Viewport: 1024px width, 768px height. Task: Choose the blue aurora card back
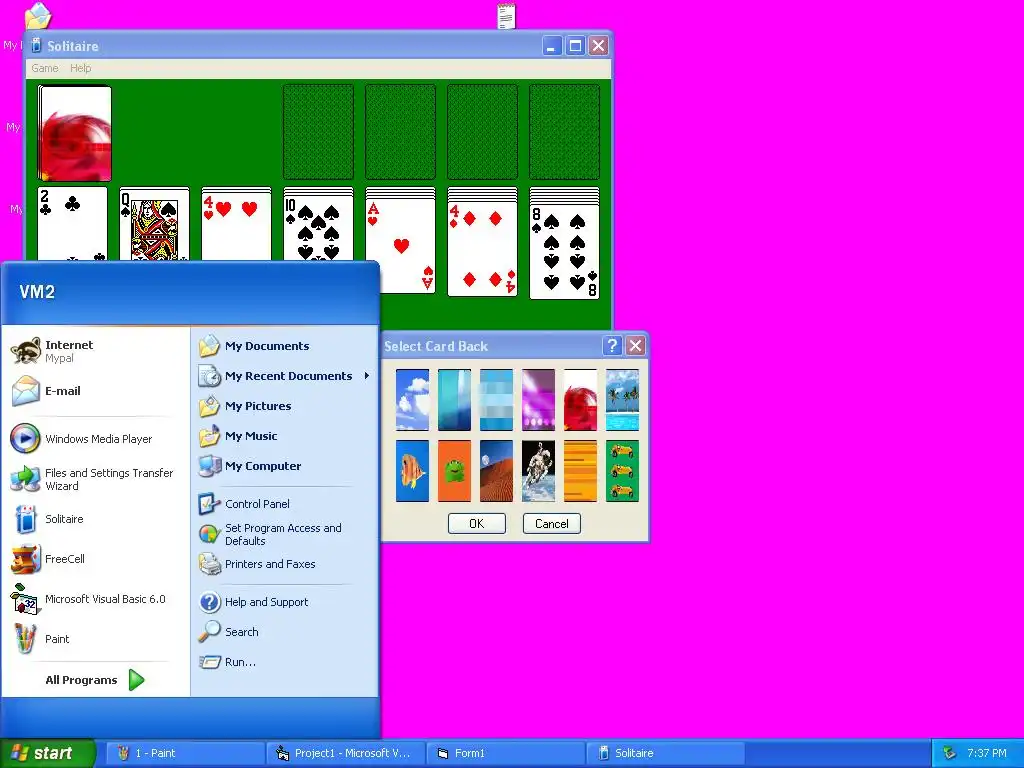tap(454, 400)
